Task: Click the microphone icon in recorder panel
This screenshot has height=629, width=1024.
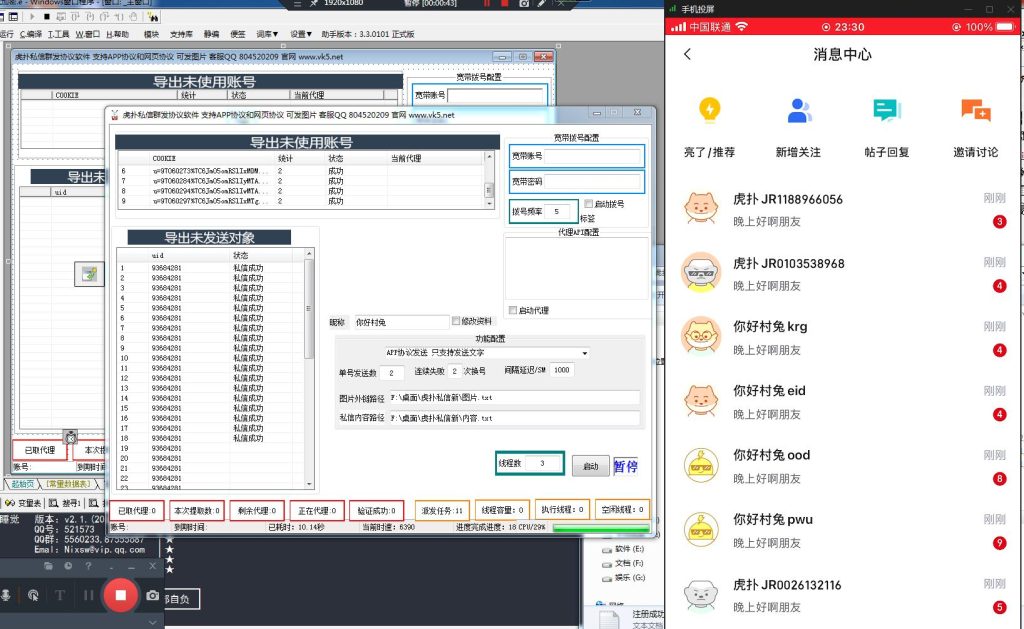Action: (x=6, y=595)
